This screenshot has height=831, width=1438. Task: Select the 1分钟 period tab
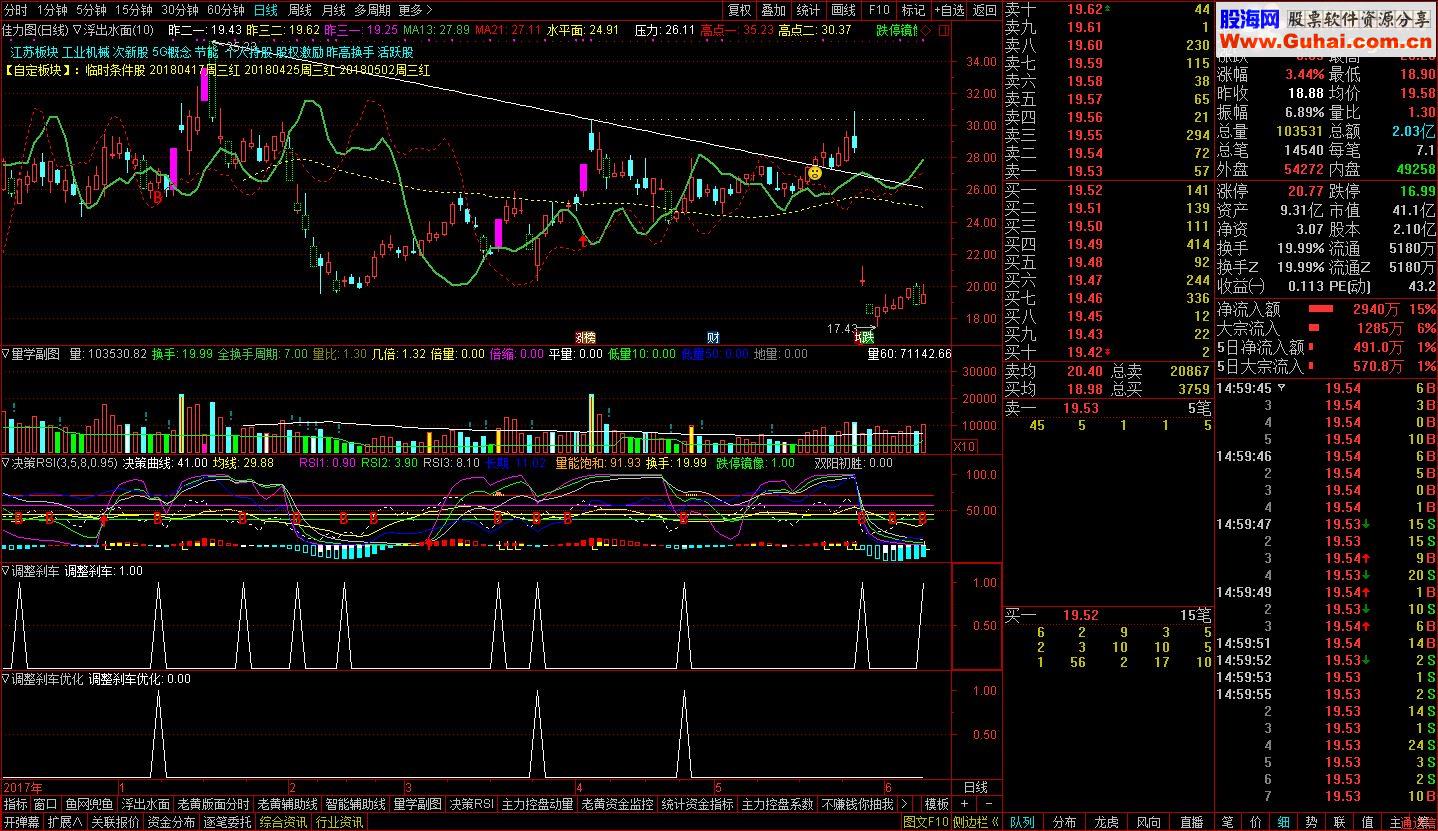[53, 10]
